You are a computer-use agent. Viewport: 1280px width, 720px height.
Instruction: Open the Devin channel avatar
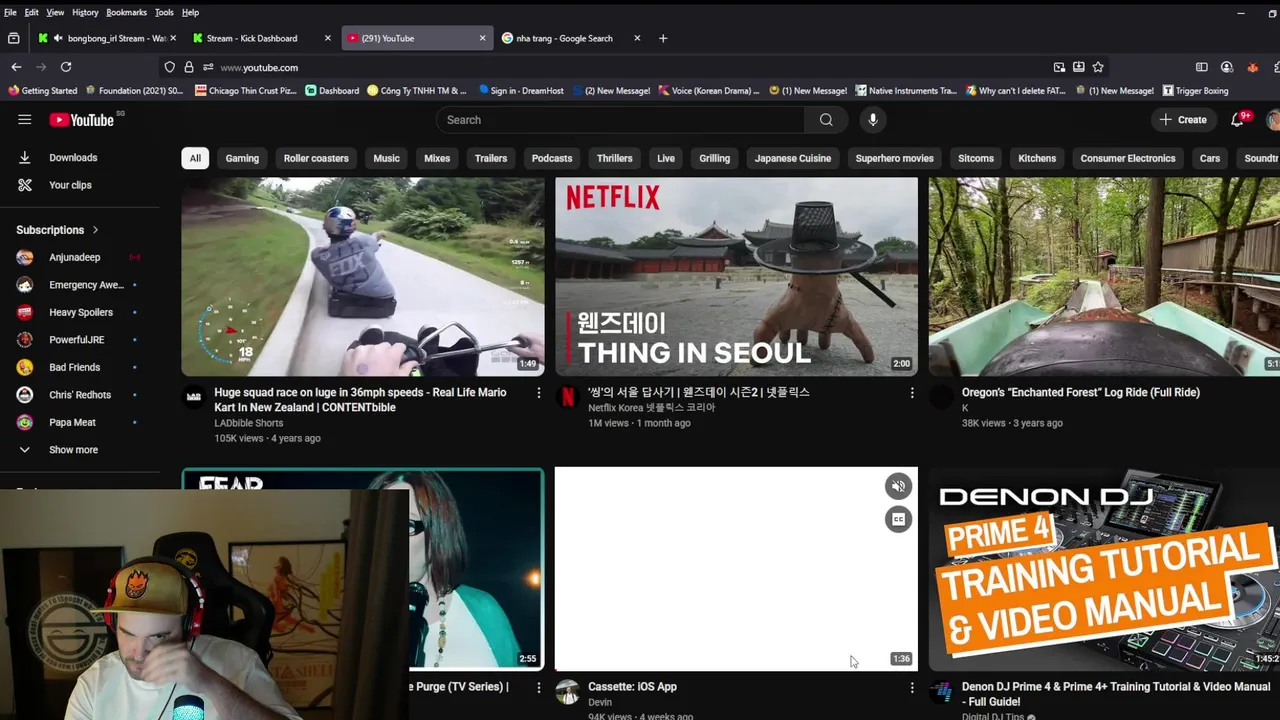coord(567,692)
